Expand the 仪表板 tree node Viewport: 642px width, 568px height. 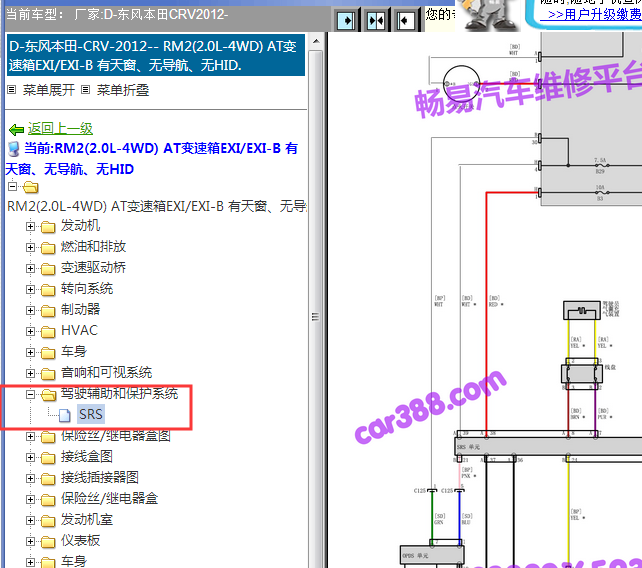click(x=30, y=541)
